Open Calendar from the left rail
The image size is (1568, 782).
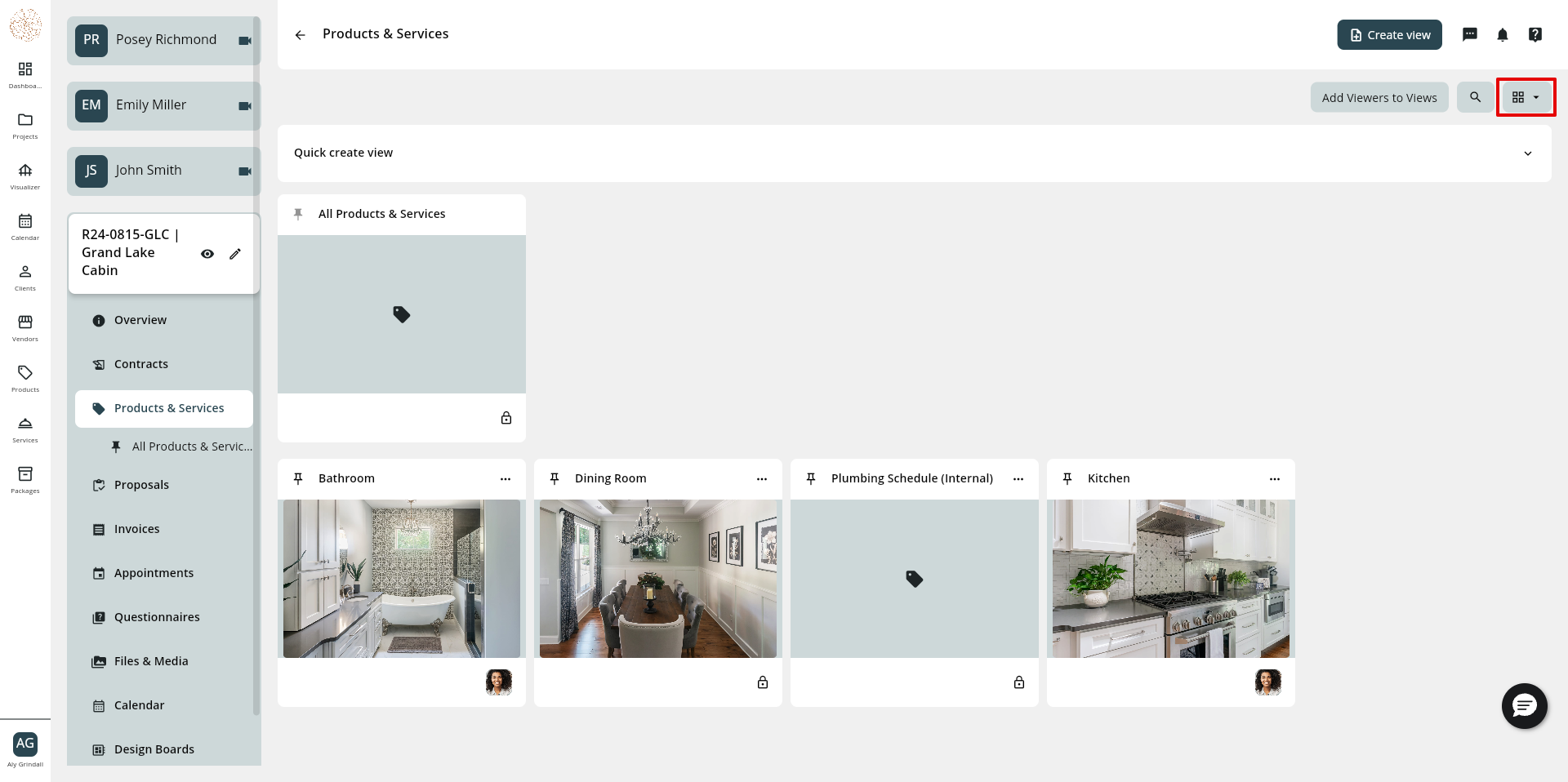coord(25,226)
